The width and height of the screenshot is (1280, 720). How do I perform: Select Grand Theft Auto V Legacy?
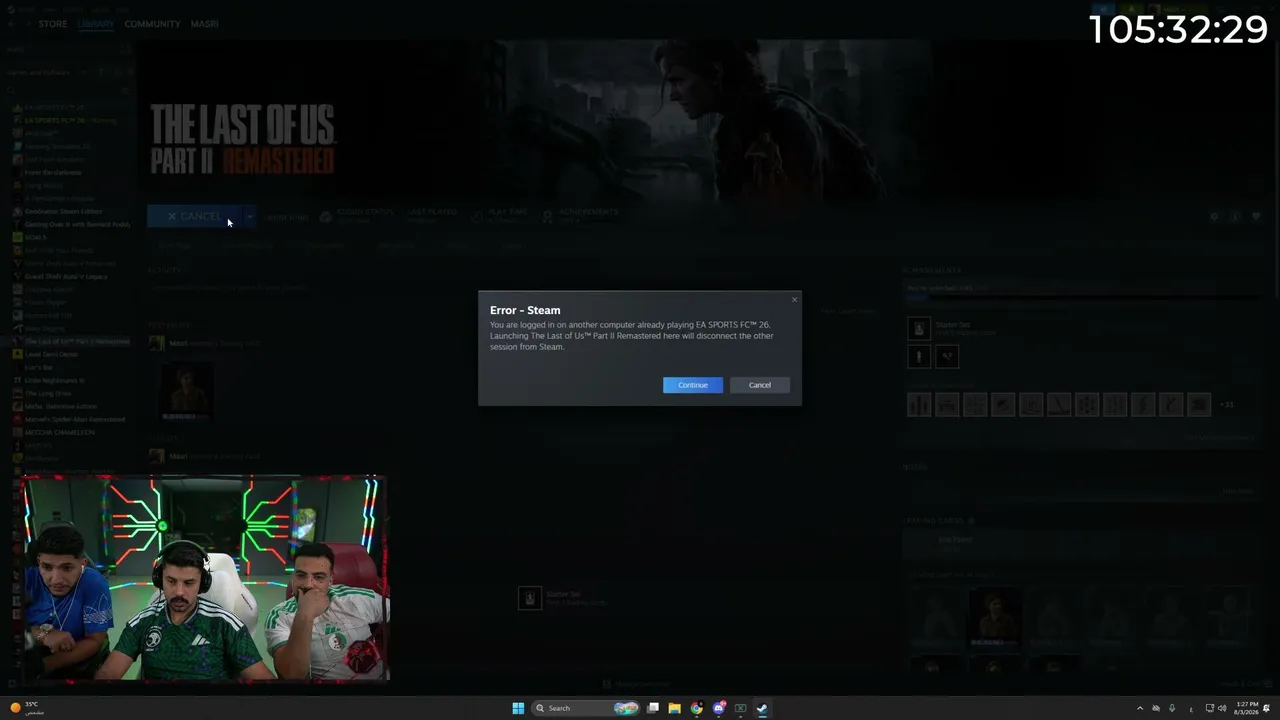(x=70, y=276)
